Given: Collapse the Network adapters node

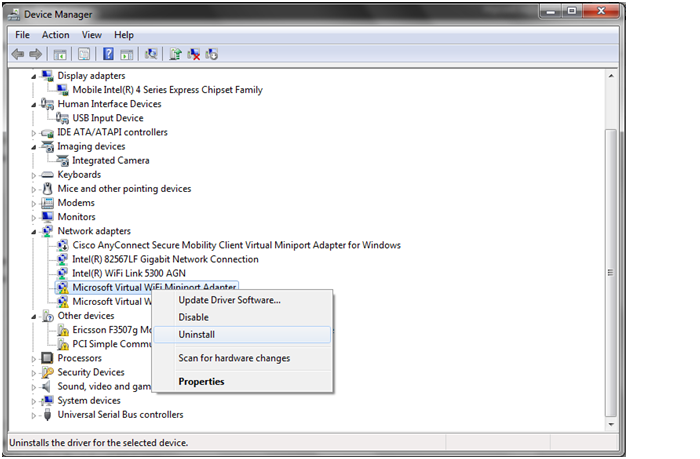Looking at the screenshot, I should click(x=34, y=232).
